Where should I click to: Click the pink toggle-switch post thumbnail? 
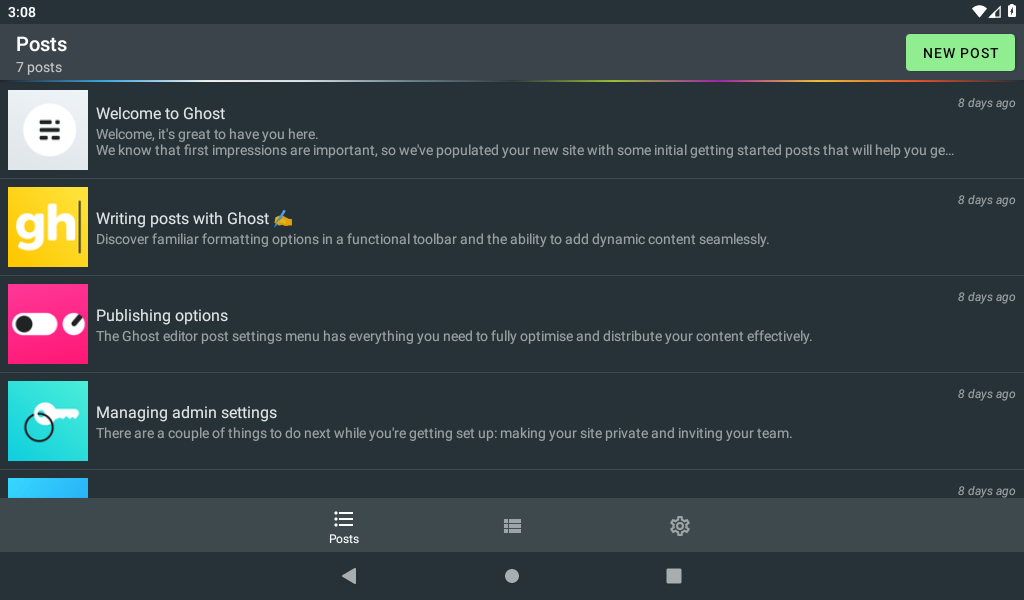(x=48, y=324)
